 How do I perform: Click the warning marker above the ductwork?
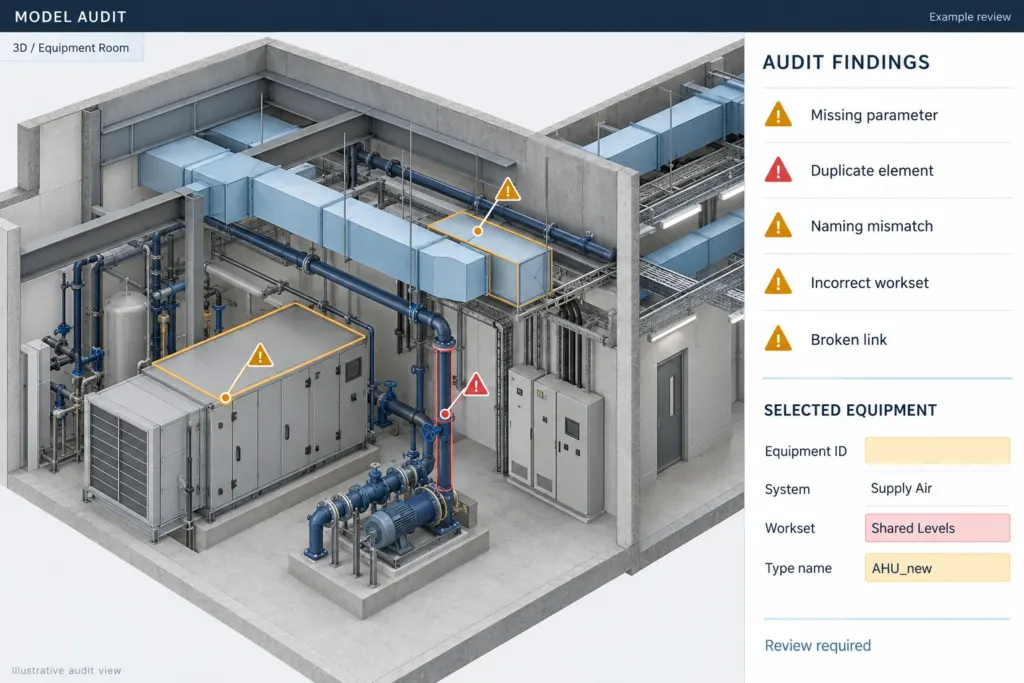(x=507, y=191)
